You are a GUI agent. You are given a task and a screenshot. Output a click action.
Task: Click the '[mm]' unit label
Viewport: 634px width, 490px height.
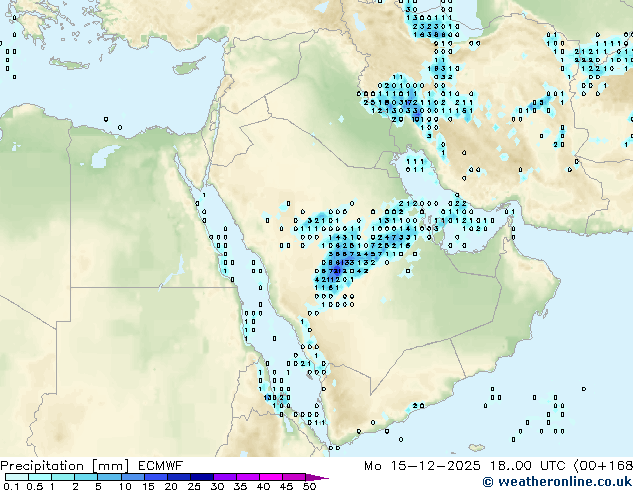click(110, 466)
